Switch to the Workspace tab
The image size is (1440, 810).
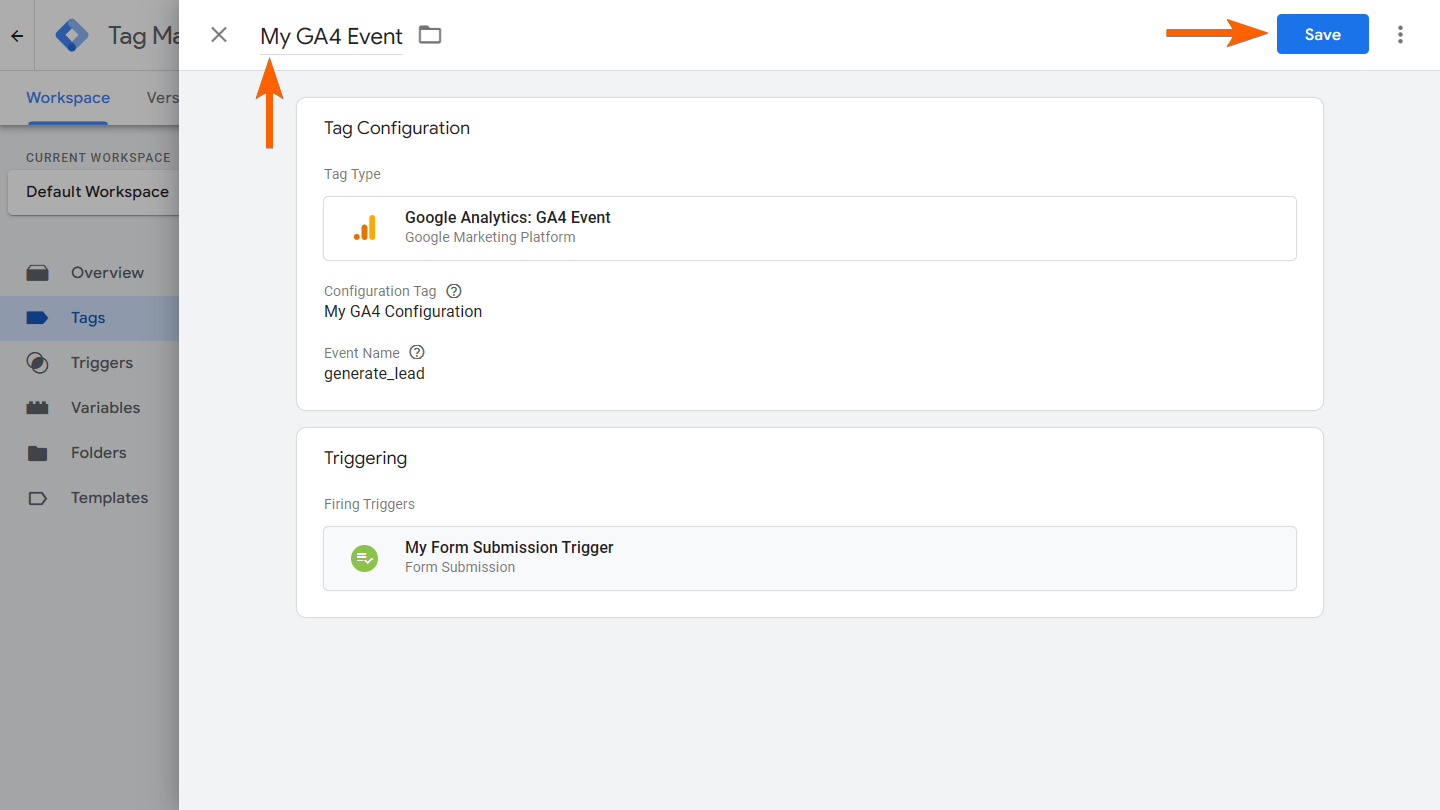pyautogui.click(x=68, y=98)
